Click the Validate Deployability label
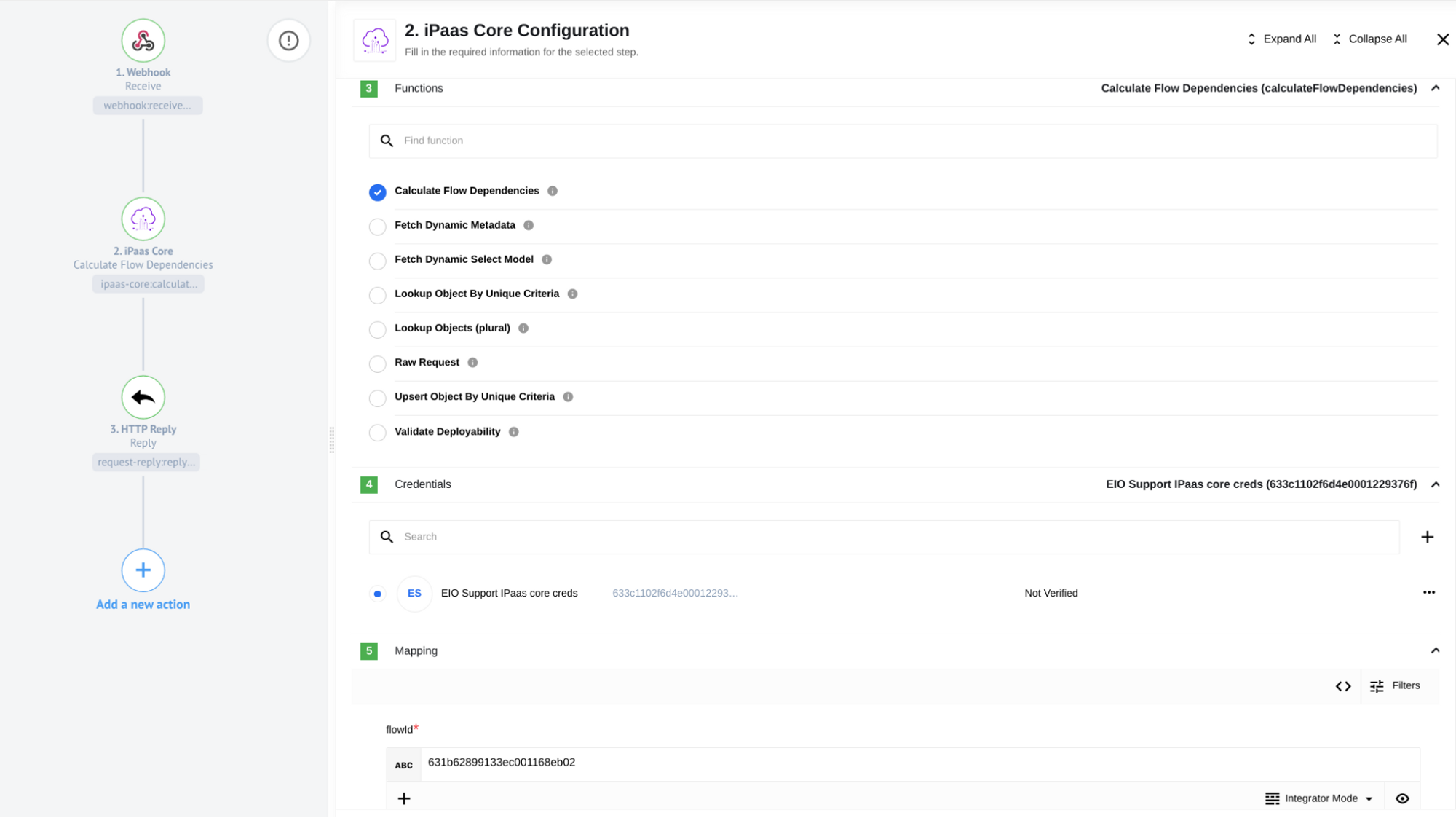This screenshot has height=818, width=1456. coord(447,432)
